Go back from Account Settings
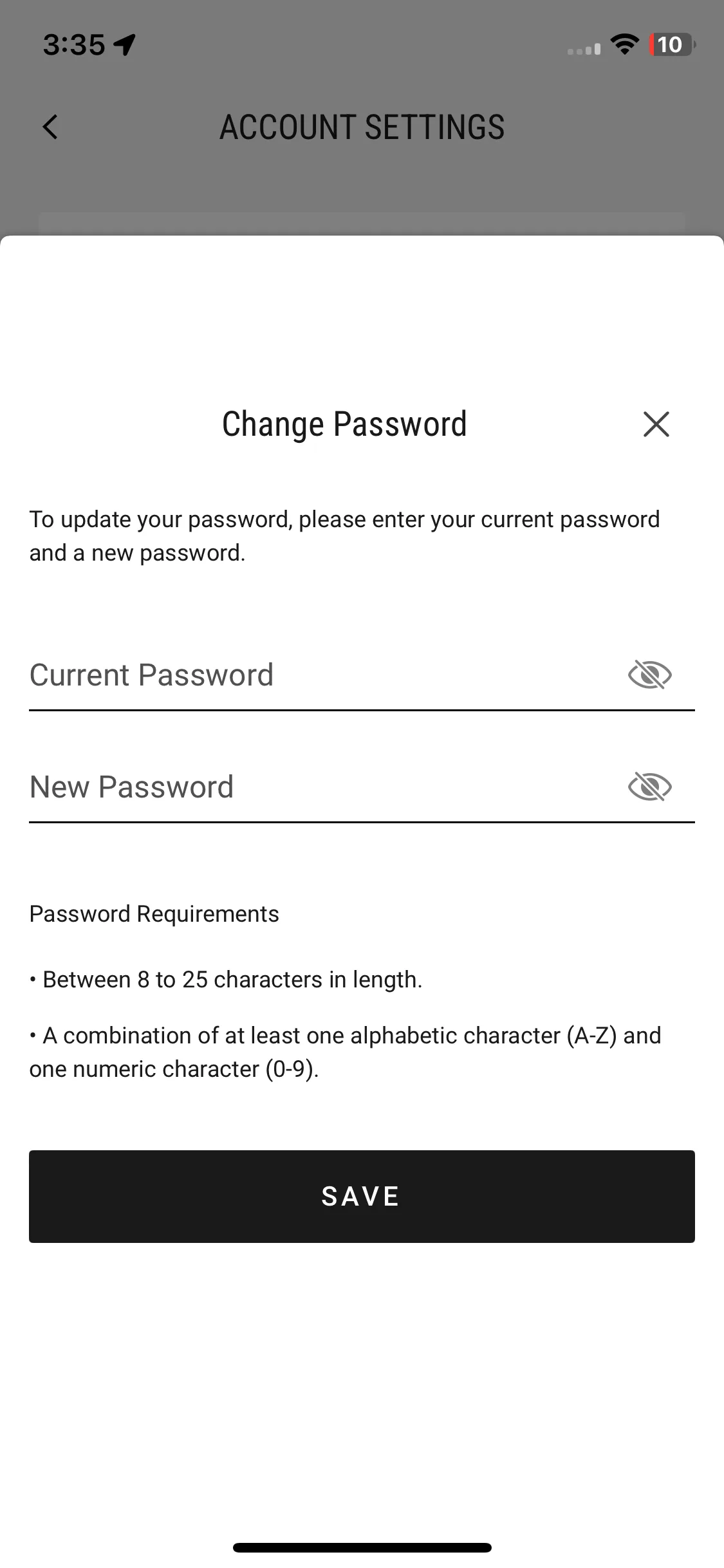 (50, 127)
